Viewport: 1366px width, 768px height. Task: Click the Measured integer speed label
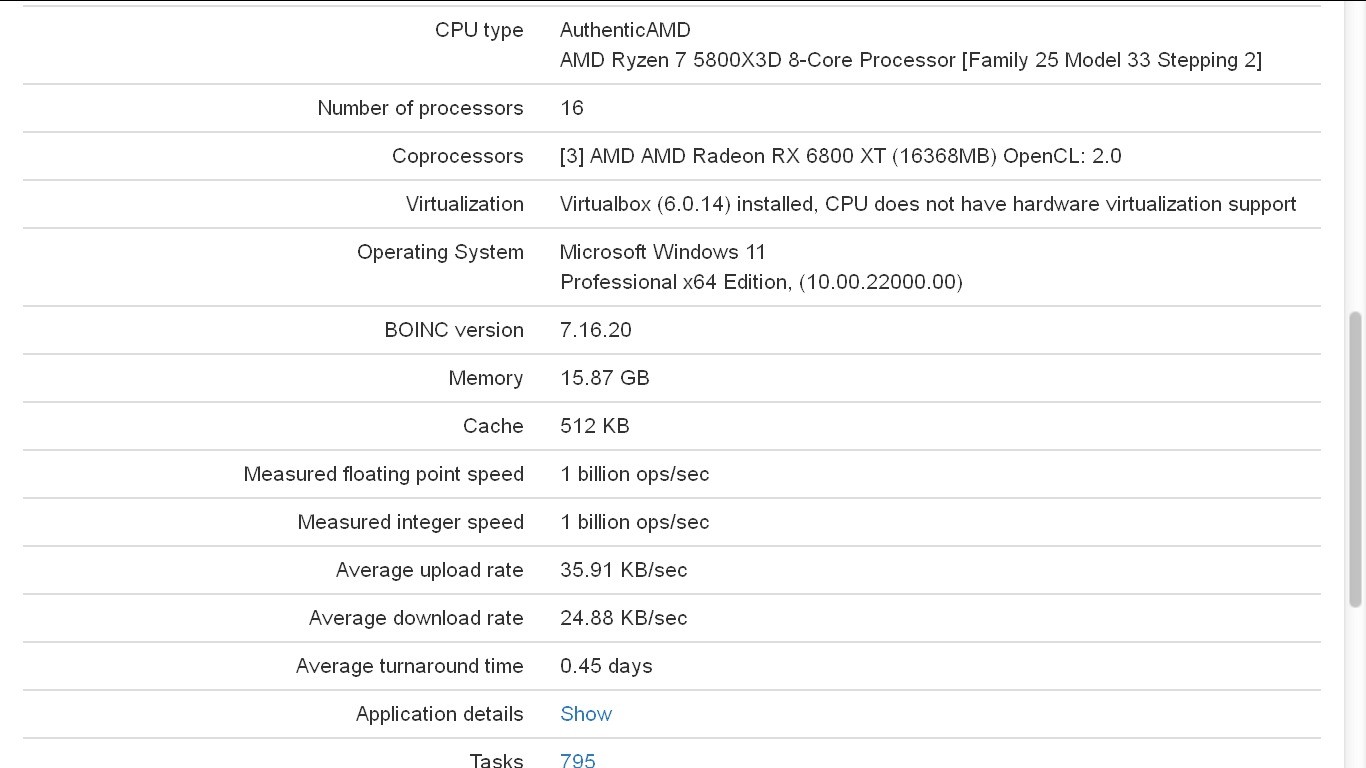tap(410, 522)
